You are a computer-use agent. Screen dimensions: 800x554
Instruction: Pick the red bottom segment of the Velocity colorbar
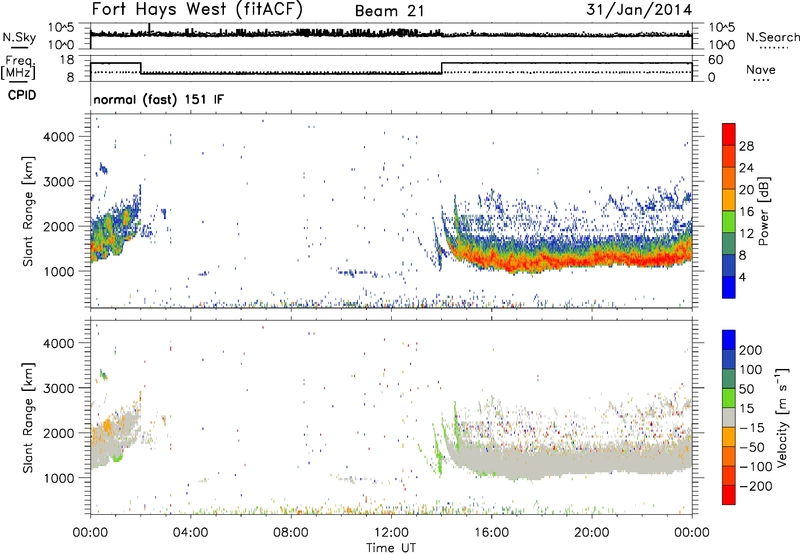[729, 495]
